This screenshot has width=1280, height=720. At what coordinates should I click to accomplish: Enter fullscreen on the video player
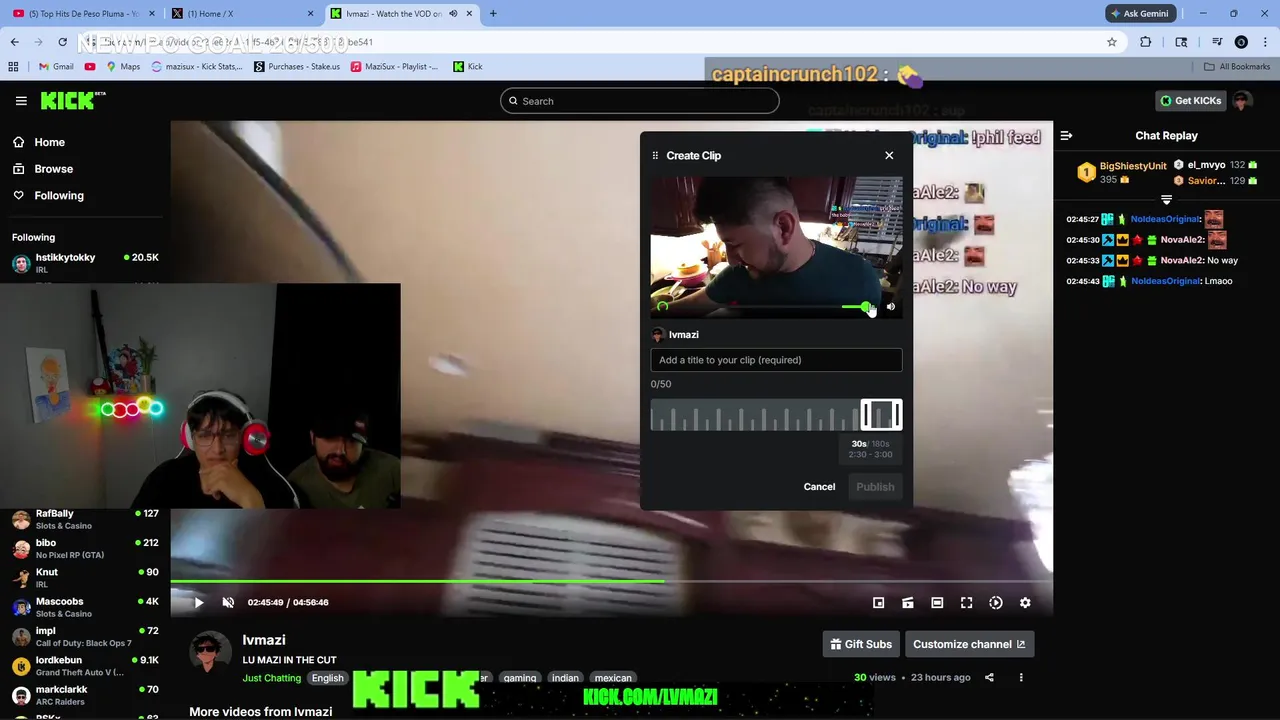click(x=966, y=603)
